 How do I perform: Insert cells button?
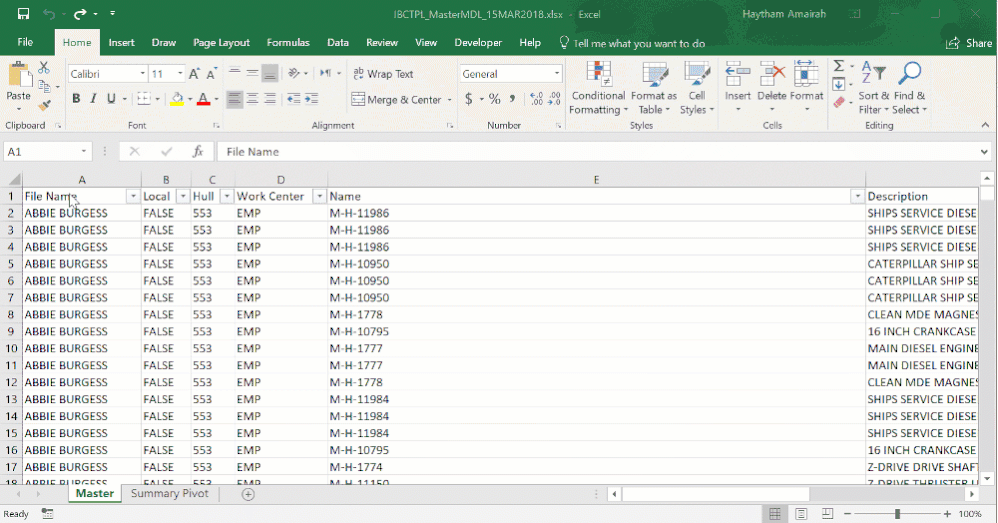pyautogui.click(x=738, y=88)
